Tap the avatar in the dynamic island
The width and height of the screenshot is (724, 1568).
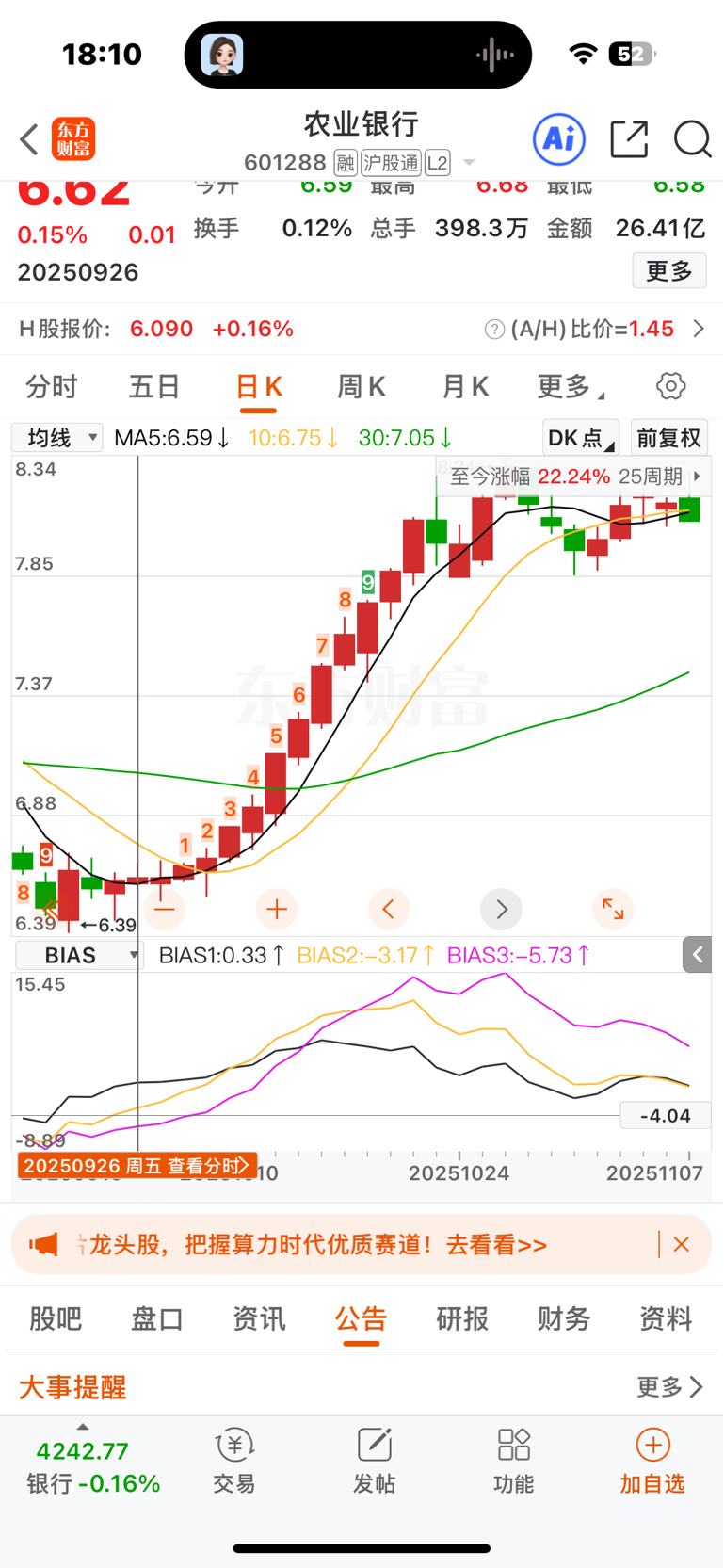click(x=222, y=55)
